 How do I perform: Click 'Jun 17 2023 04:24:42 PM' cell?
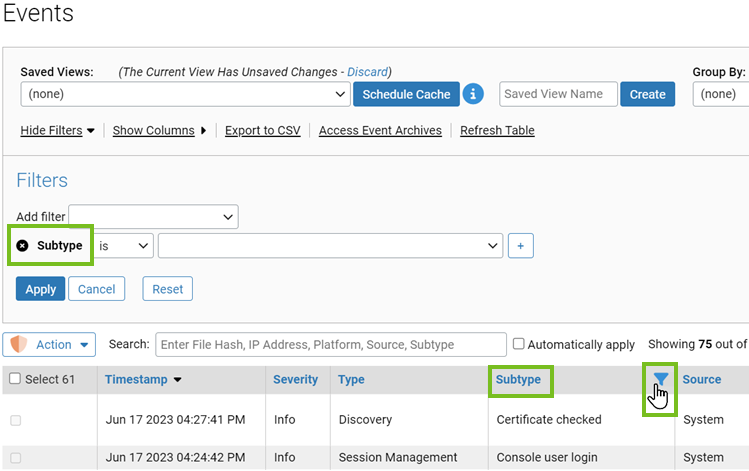click(x=175, y=457)
